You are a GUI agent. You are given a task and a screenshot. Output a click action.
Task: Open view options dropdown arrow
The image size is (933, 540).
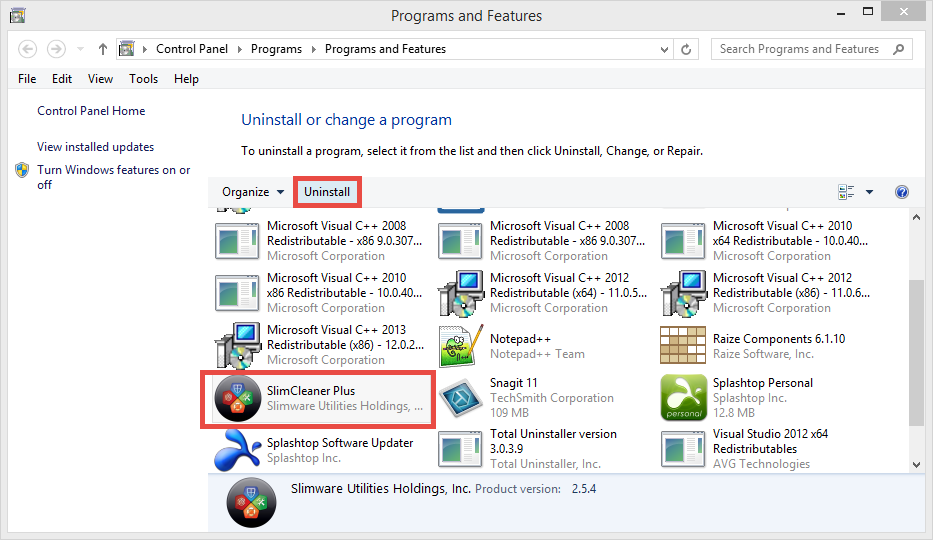click(x=869, y=191)
